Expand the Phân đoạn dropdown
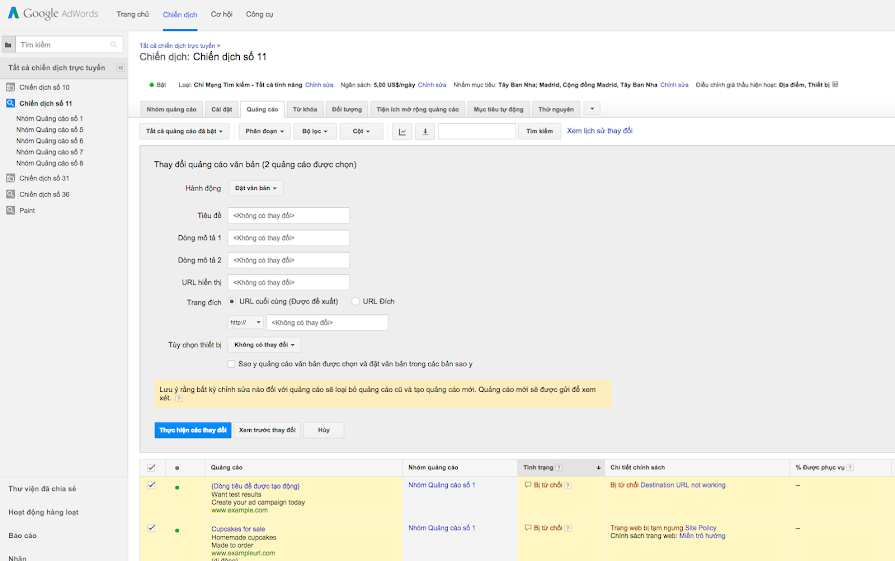Viewport: 895px width, 561px height. point(265,131)
